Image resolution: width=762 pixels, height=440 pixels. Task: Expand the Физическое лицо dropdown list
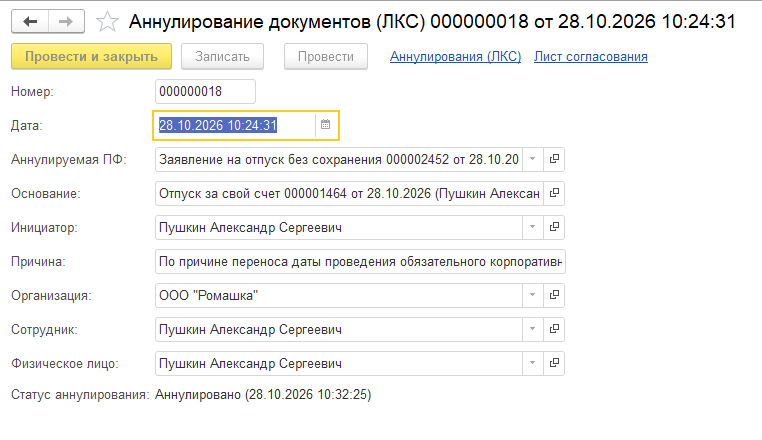click(x=533, y=363)
